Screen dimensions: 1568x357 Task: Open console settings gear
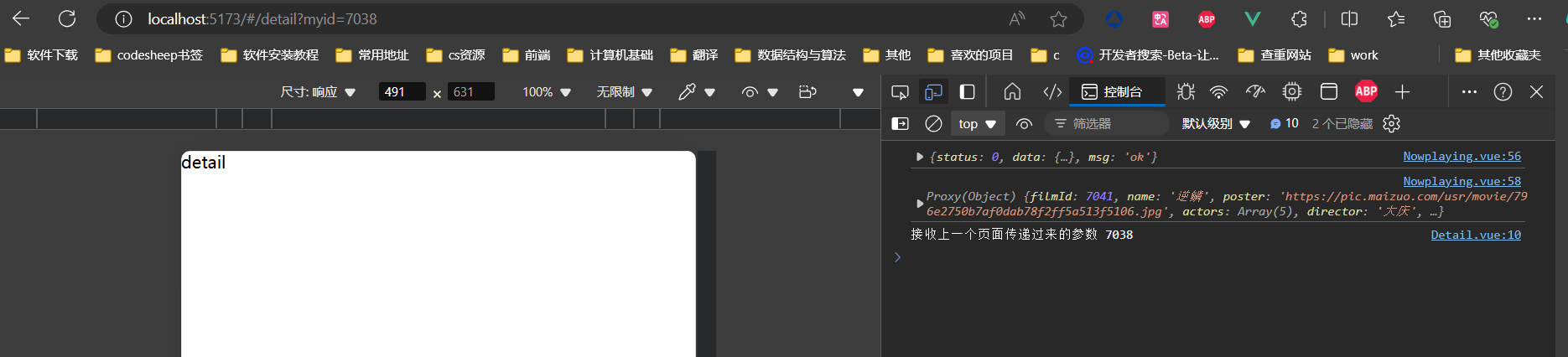tap(1391, 123)
